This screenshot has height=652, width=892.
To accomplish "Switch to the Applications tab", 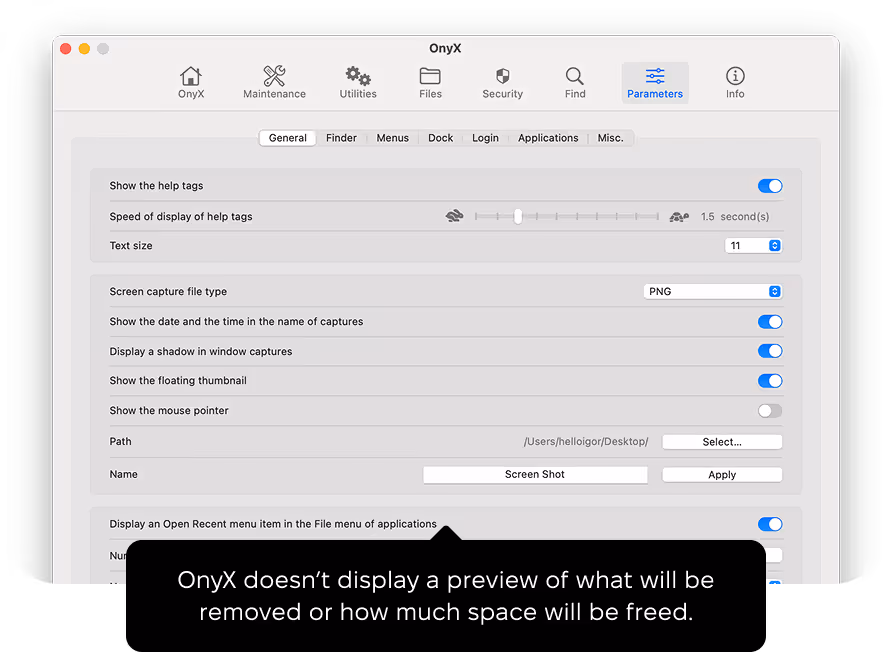I will pyautogui.click(x=548, y=138).
